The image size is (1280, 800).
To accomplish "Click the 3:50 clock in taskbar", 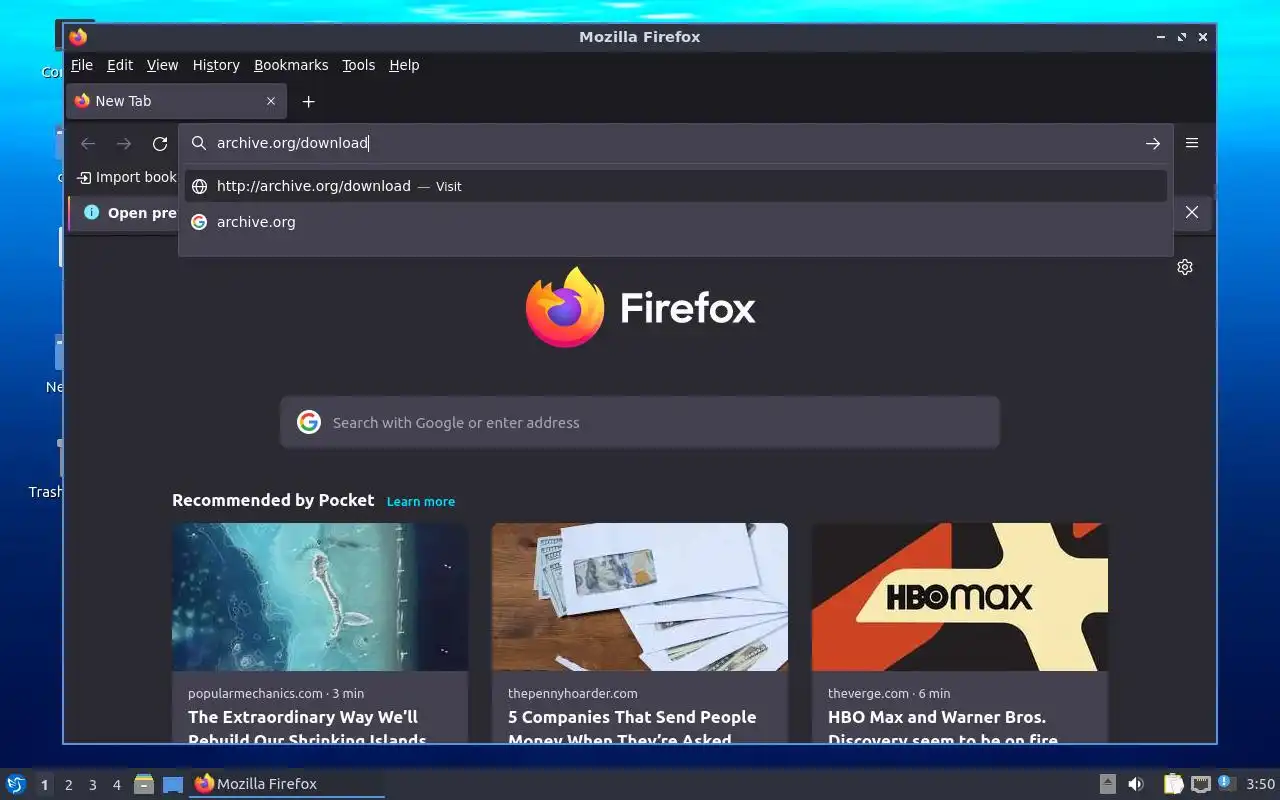I will pos(1261,784).
